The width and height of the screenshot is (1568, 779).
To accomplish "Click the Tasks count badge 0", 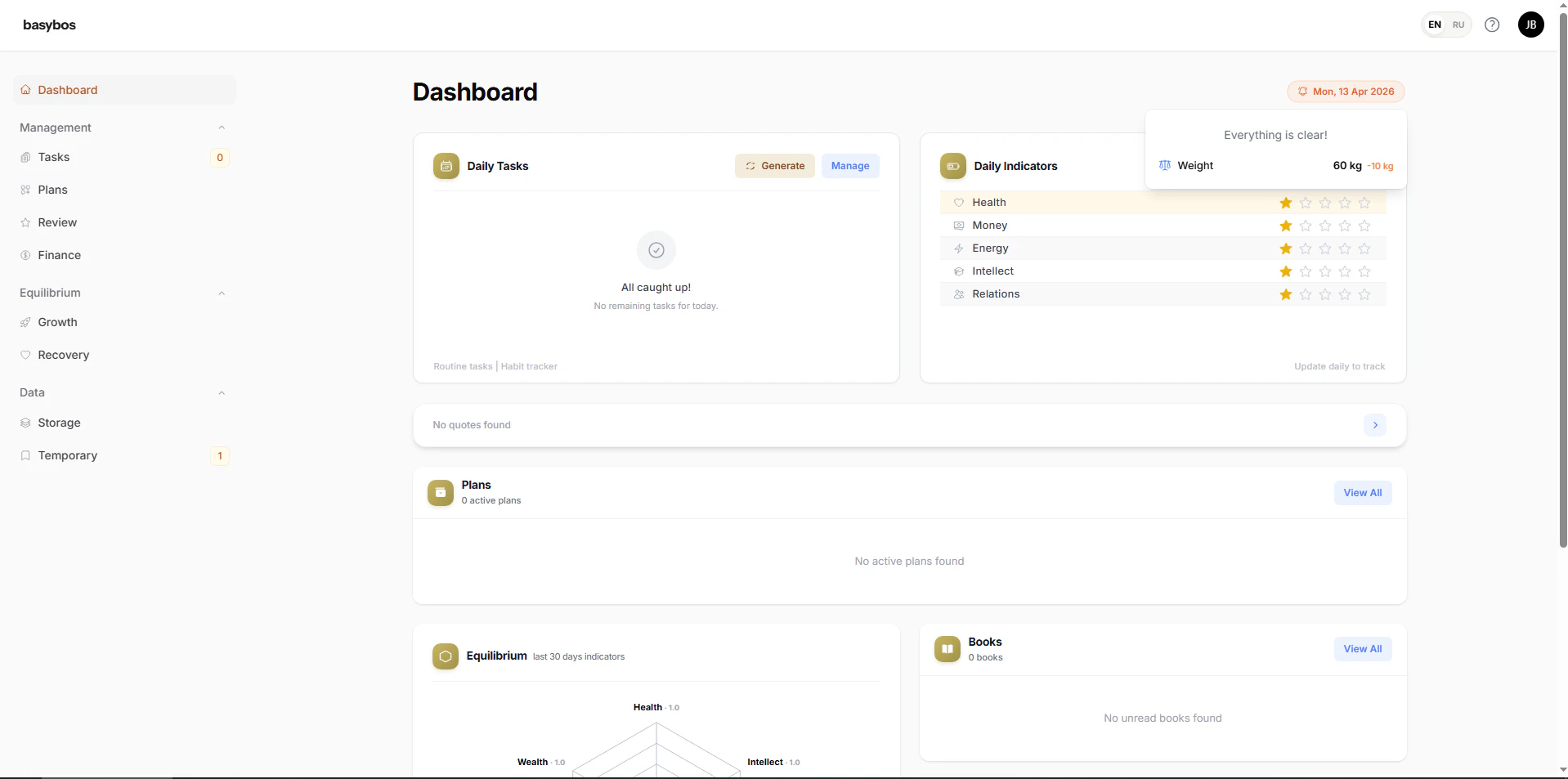I will click(220, 158).
